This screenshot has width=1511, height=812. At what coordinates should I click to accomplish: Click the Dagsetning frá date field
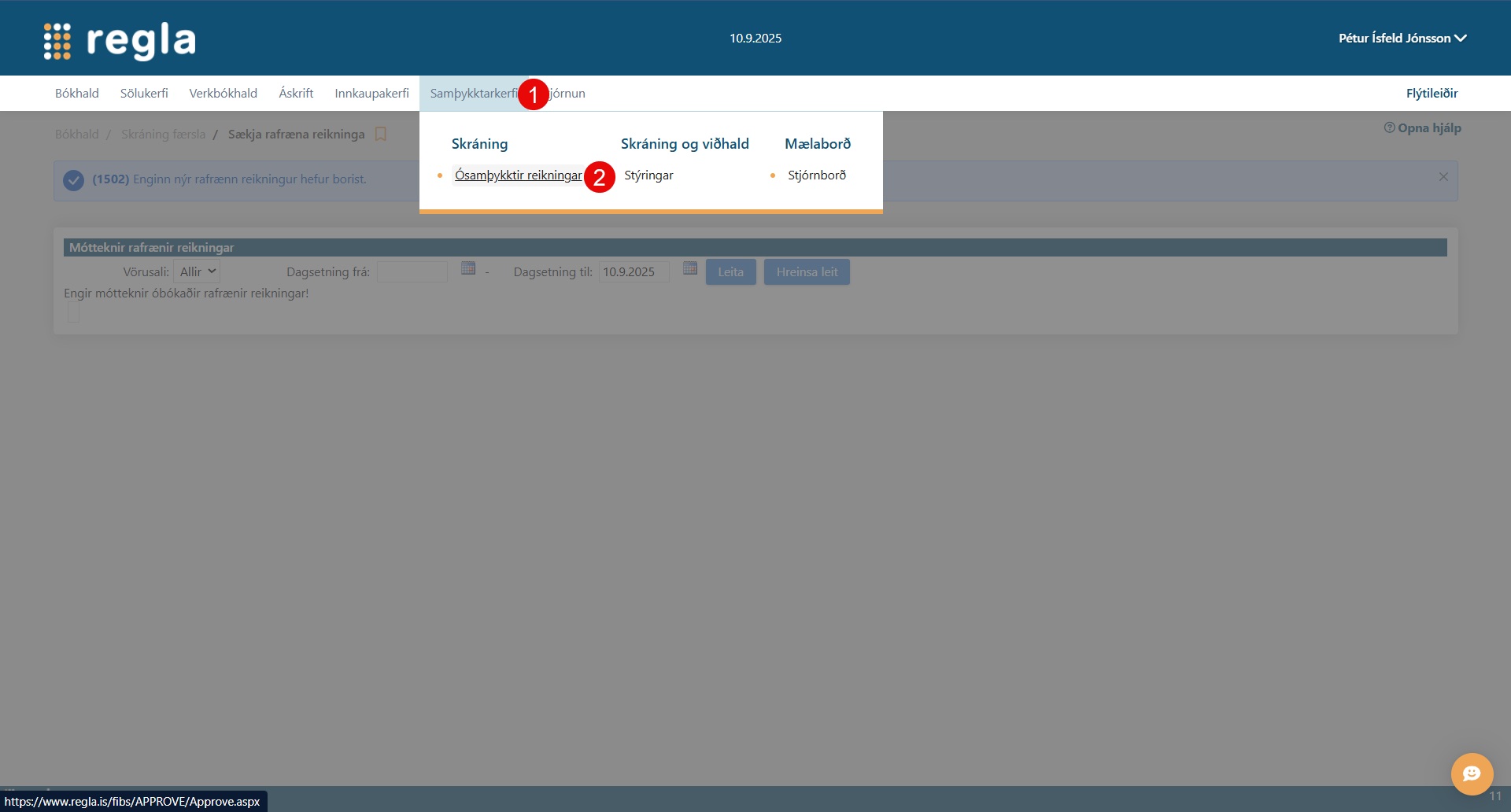412,271
